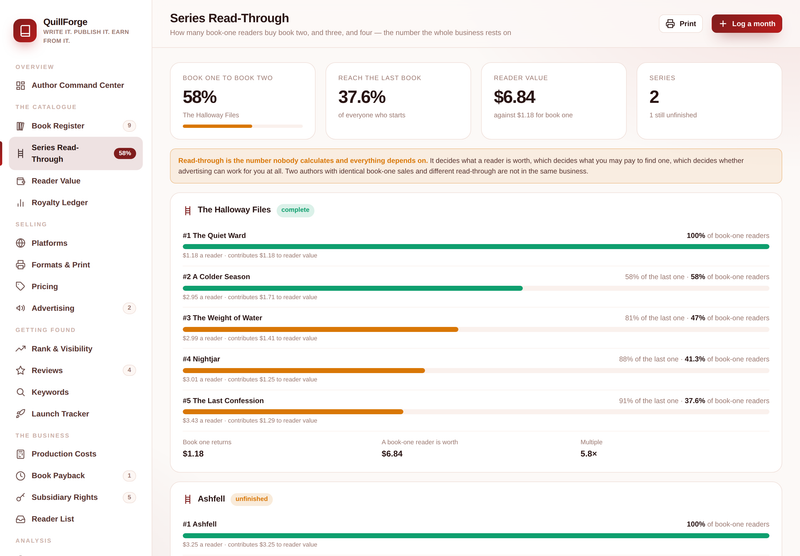Viewport: 800px width, 556px height.
Task: Click the Subsidiary Rights key icon
Action: (20, 497)
